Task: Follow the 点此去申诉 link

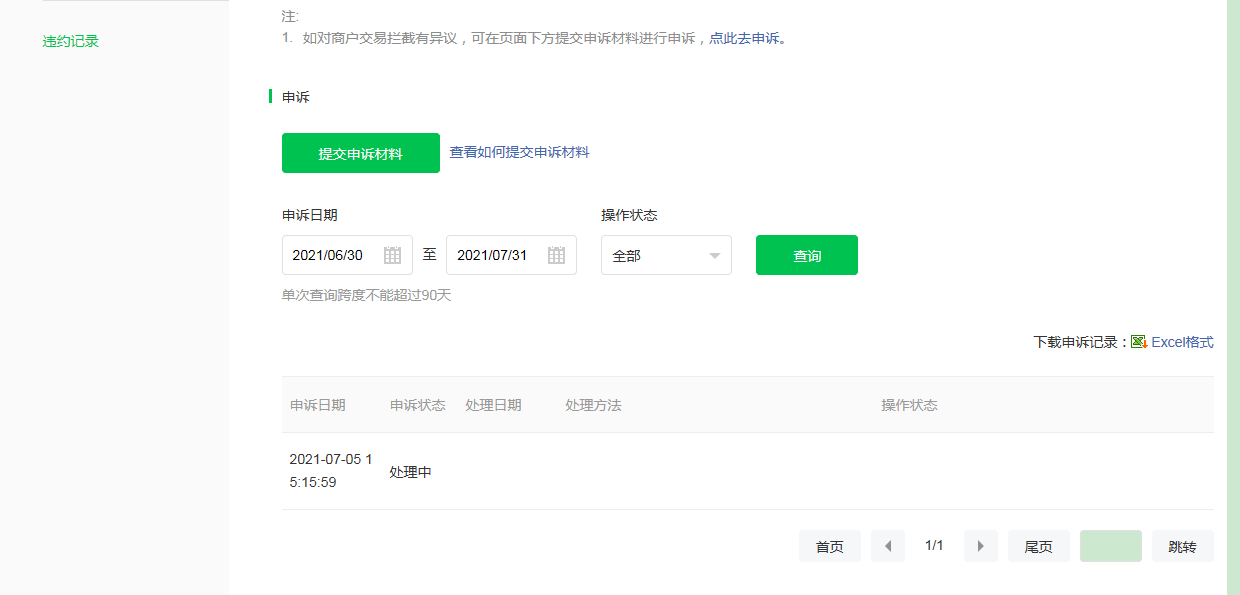Action: point(744,39)
